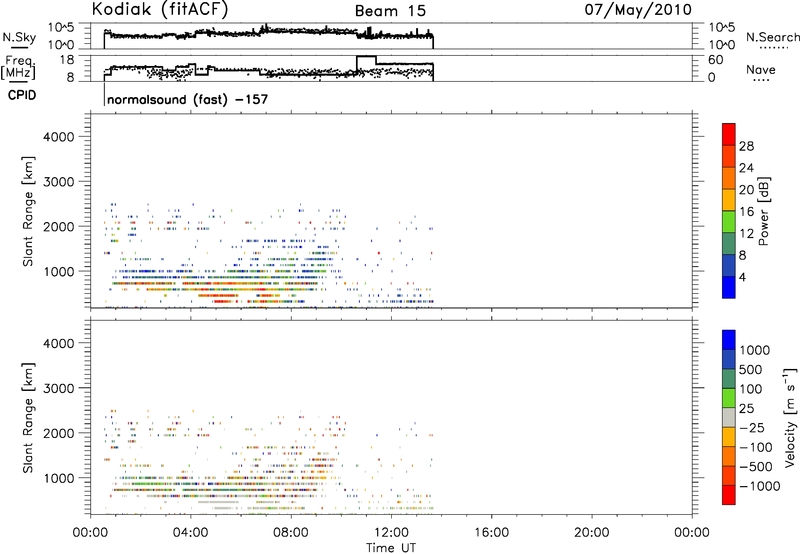
Task: Select the CPID row label
Action: point(22,95)
